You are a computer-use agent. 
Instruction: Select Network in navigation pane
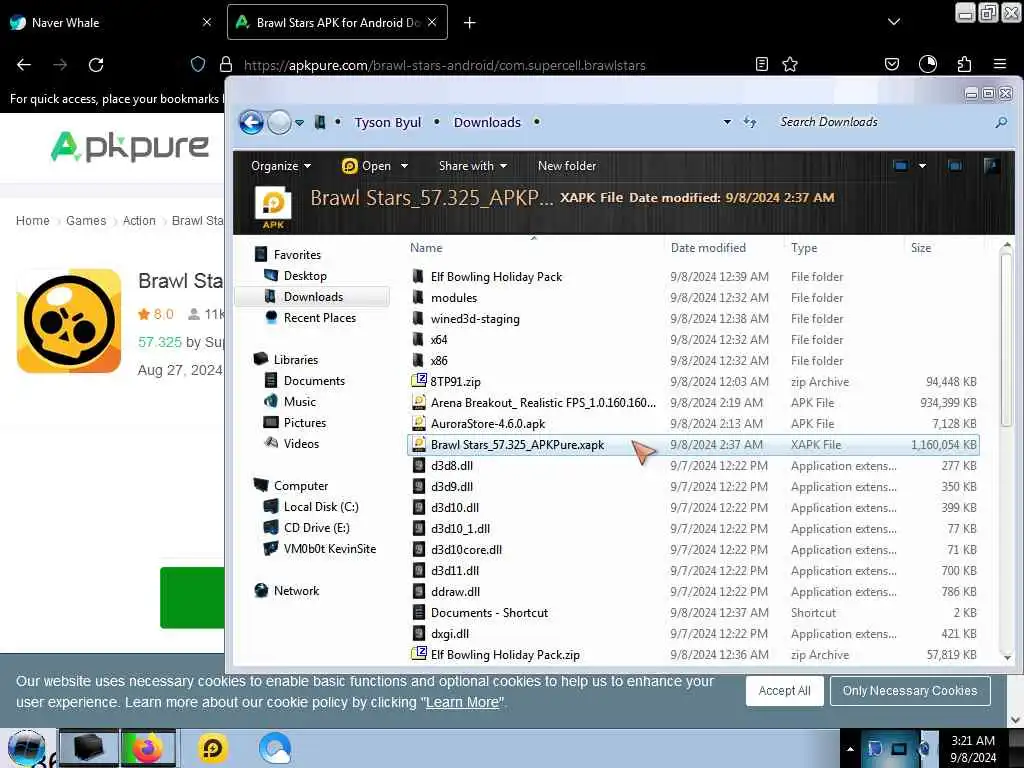coord(296,590)
